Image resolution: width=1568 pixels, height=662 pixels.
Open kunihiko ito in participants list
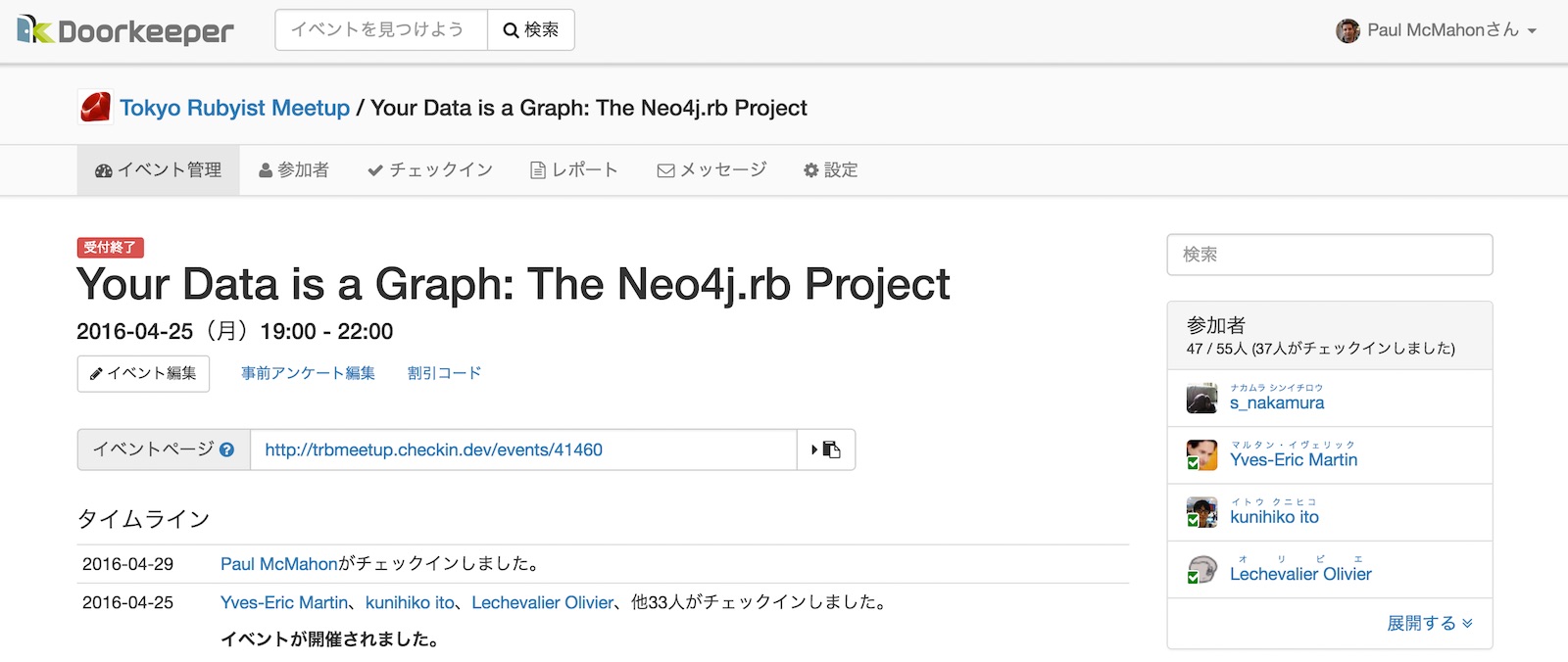(x=1274, y=517)
